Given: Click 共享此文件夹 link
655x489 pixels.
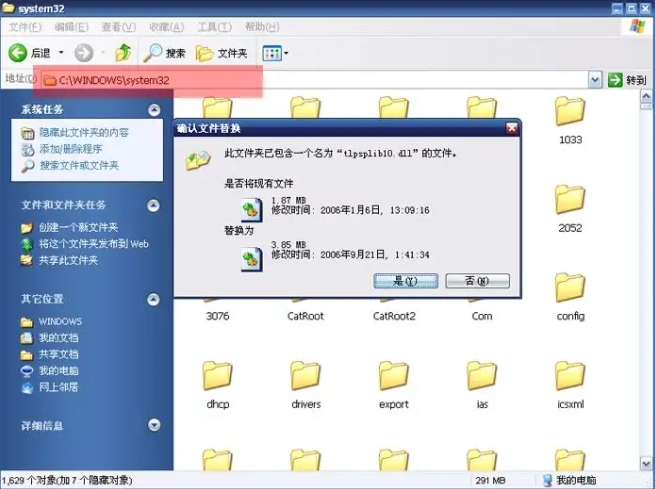Looking at the screenshot, I should pyautogui.click(x=69, y=261).
